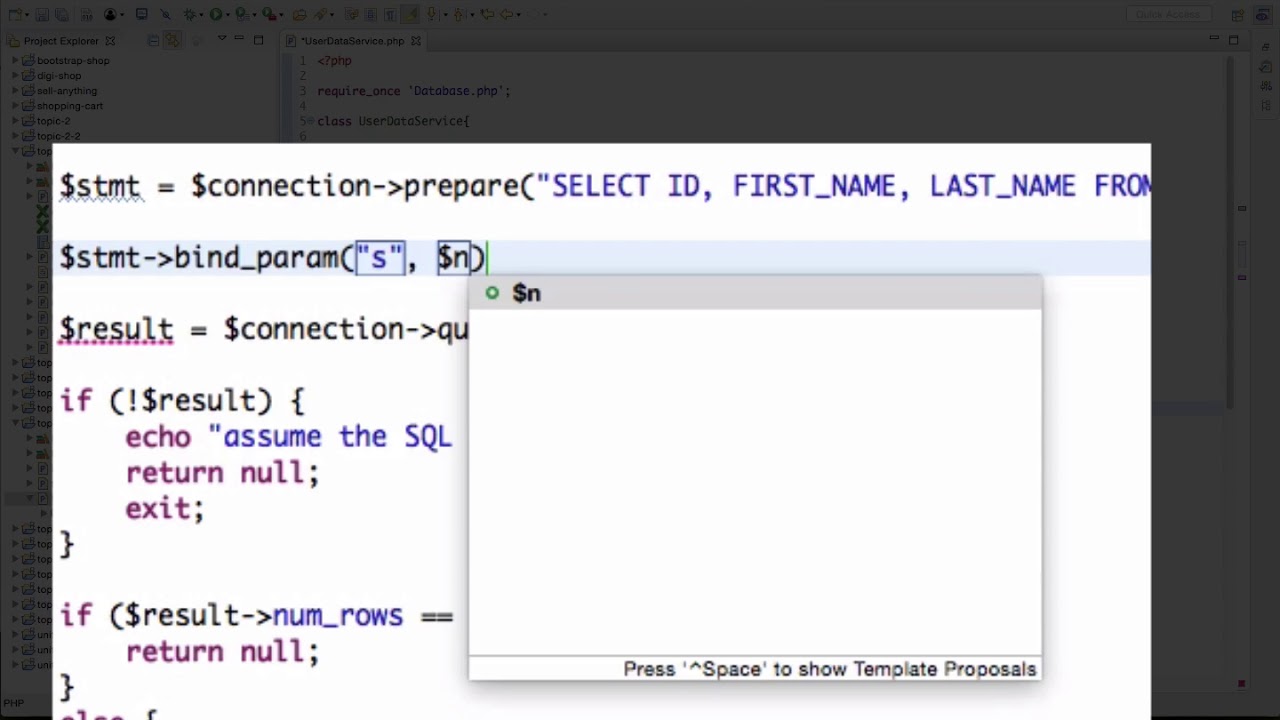
Task: Collapse class UserDataService fold marker
Action: 312,121
